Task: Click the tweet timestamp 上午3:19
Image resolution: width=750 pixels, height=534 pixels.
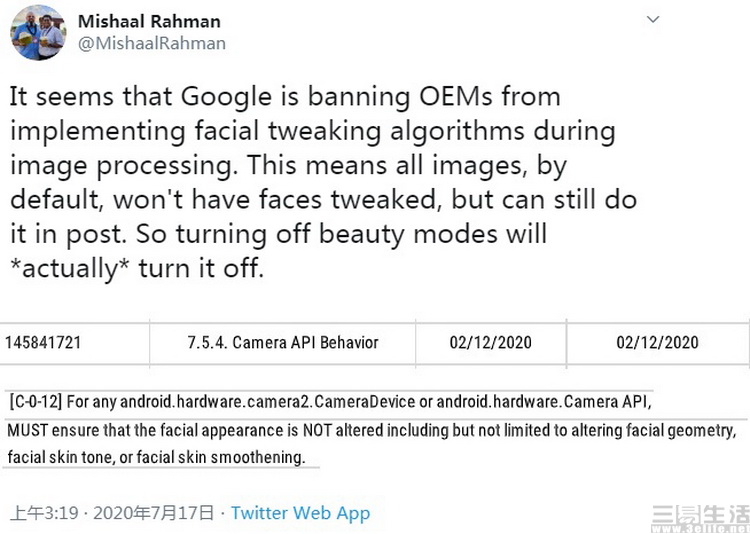Action: tap(45, 513)
